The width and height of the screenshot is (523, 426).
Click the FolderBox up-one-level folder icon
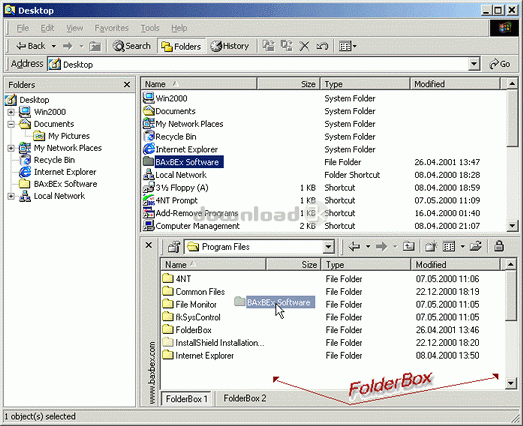point(409,247)
